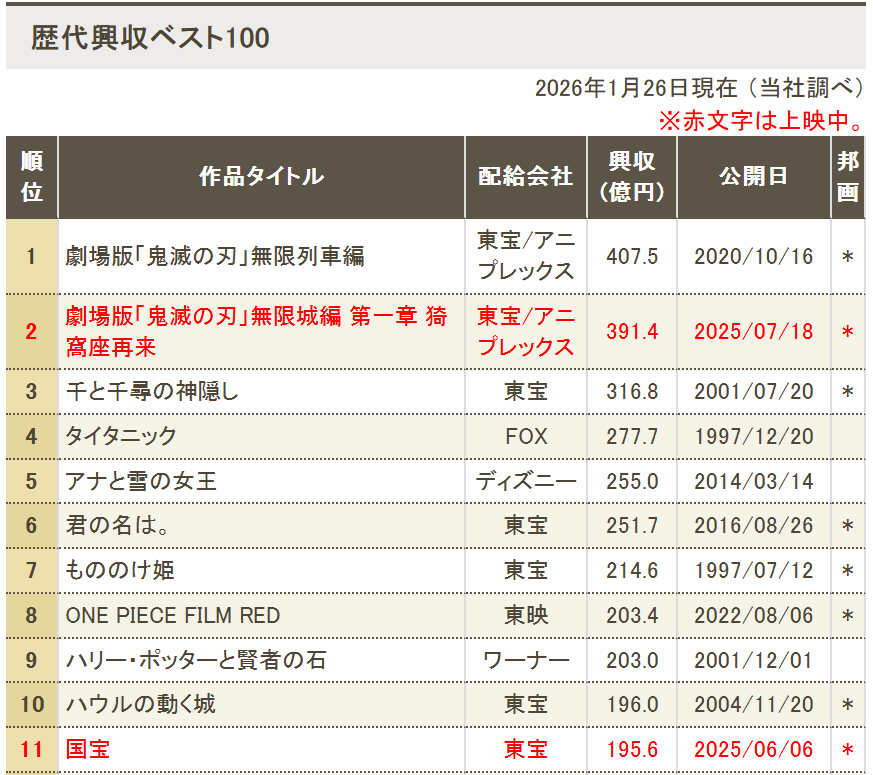Select title 劇場版「鬼滅の刃」無限列車編
Viewport: 873px width, 775px height.
click(x=215, y=256)
